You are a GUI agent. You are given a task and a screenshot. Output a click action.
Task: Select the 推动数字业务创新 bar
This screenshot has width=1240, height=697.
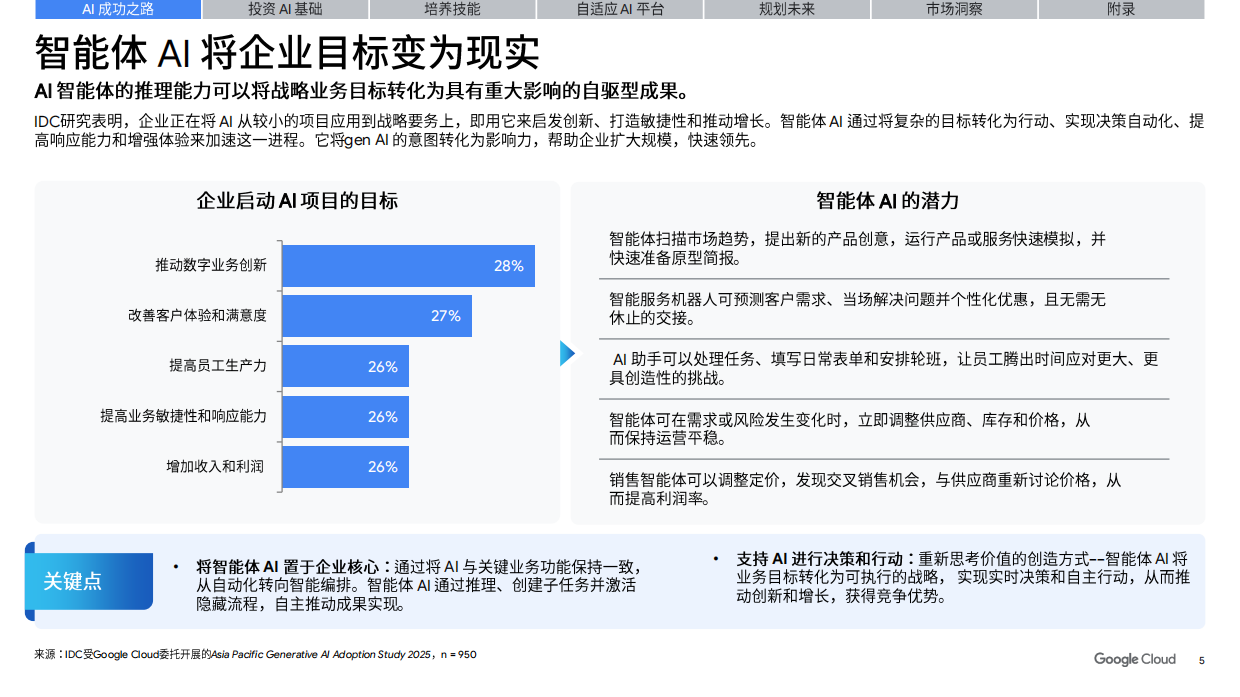(410, 266)
